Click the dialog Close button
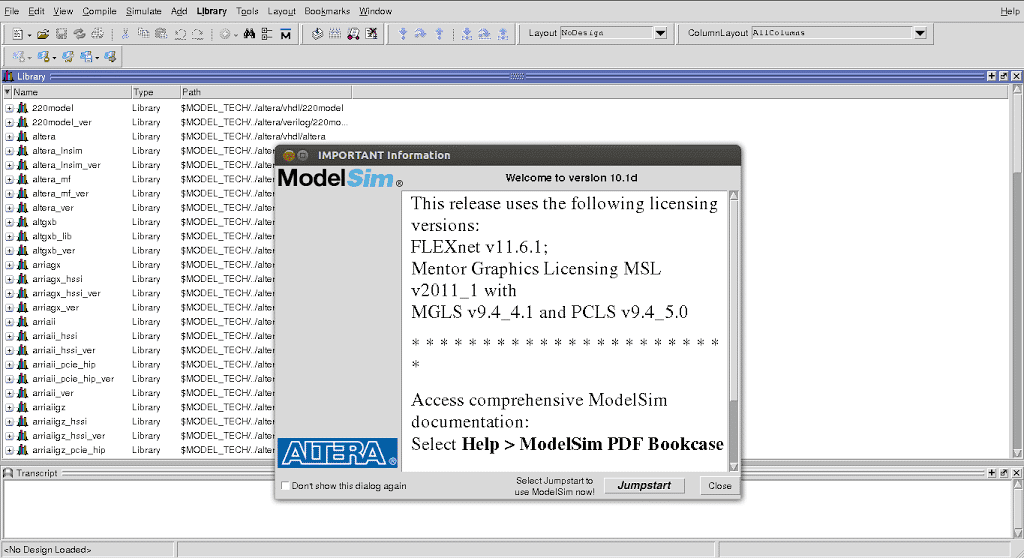Image resolution: width=1024 pixels, height=558 pixels. click(720, 485)
